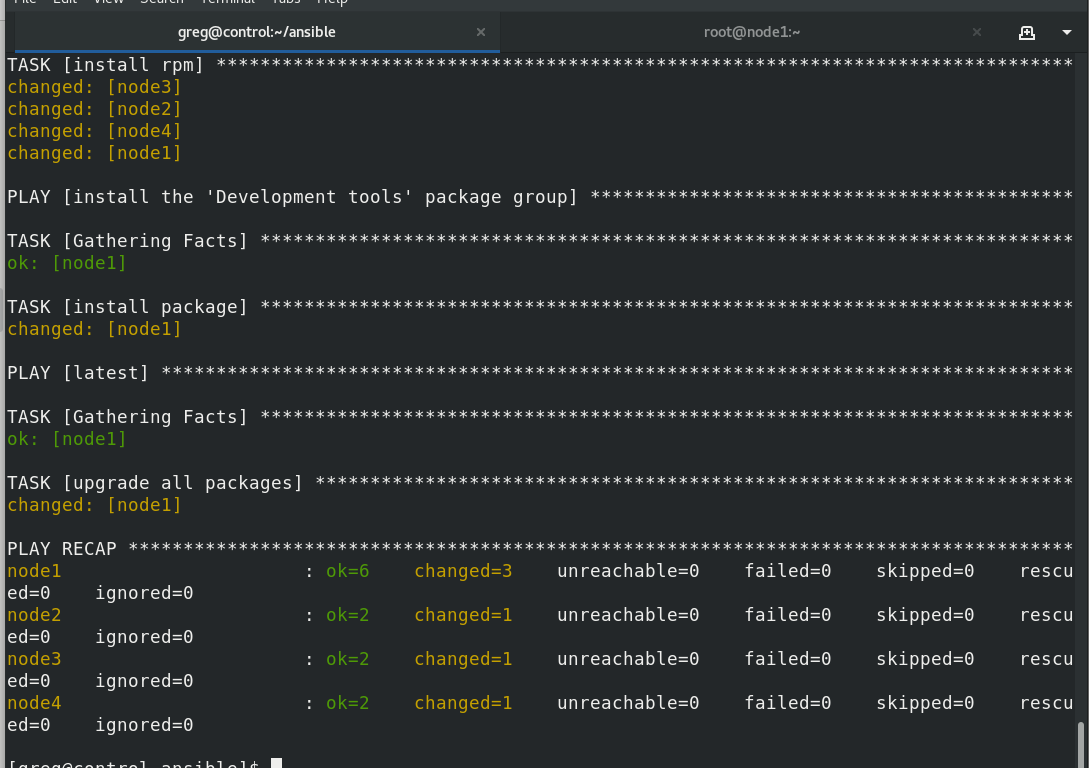Click 'unreachable=0' in node3 recap row
1089x768 pixels.
(x=628, y=658)
